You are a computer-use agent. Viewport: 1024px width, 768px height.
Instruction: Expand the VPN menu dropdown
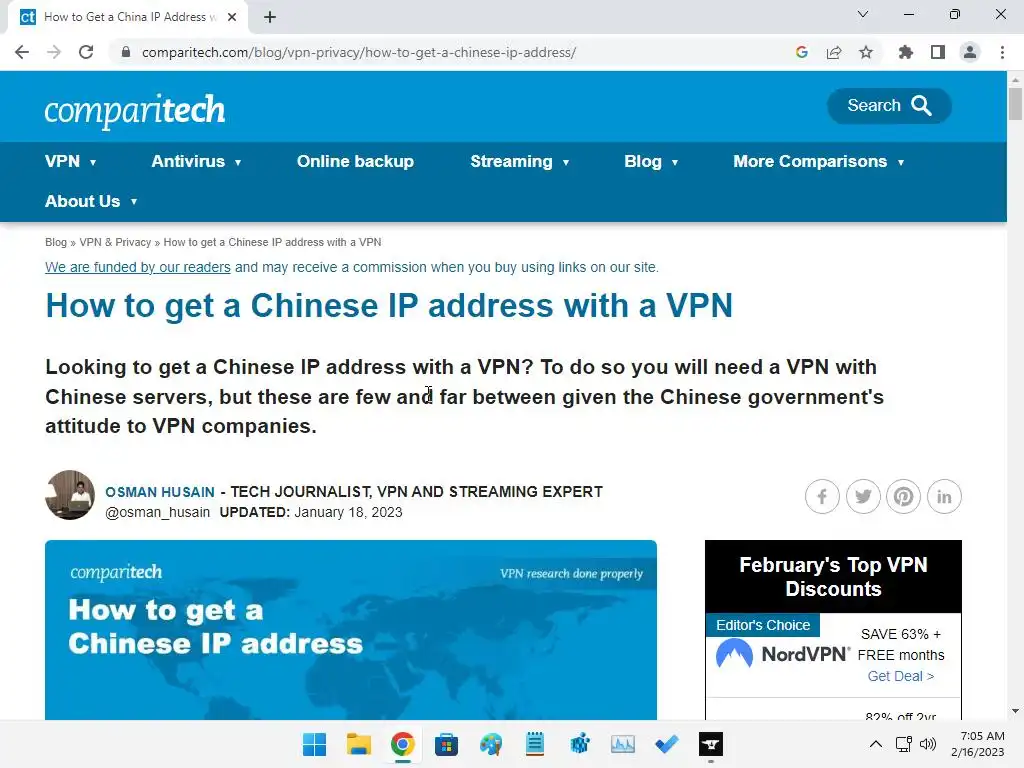(71, 161)
